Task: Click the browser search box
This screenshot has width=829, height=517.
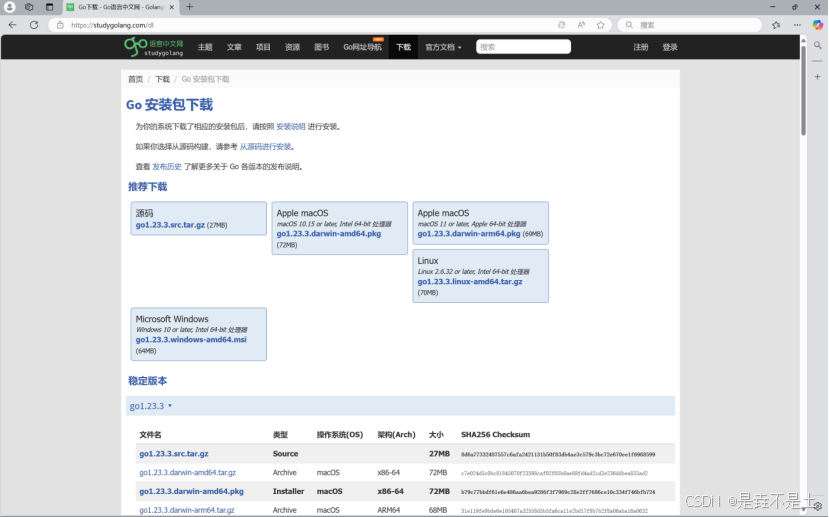Action: [690, 25]
